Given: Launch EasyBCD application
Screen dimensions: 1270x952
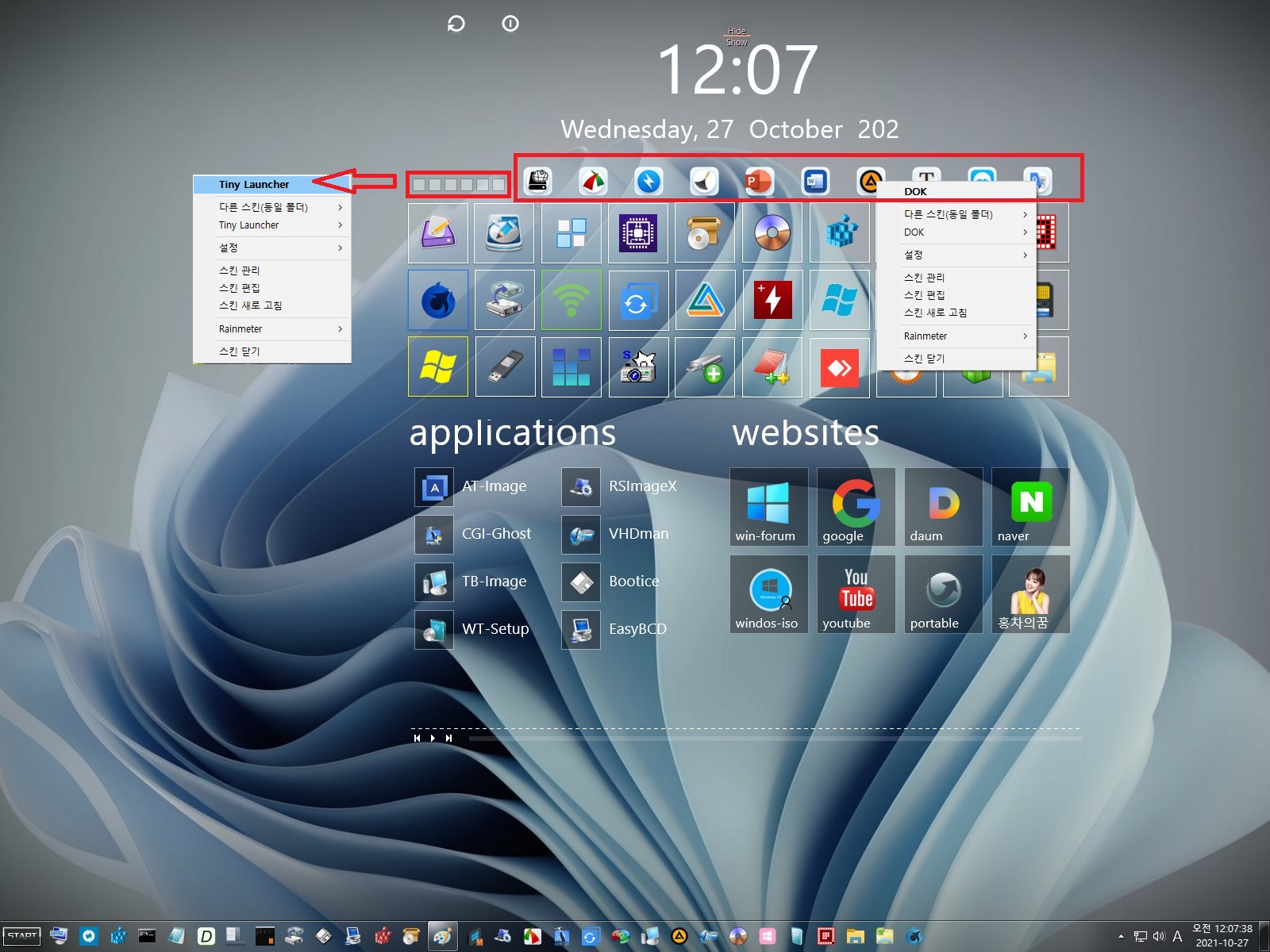Looking at the screenshot, I should tap(615, 629).
